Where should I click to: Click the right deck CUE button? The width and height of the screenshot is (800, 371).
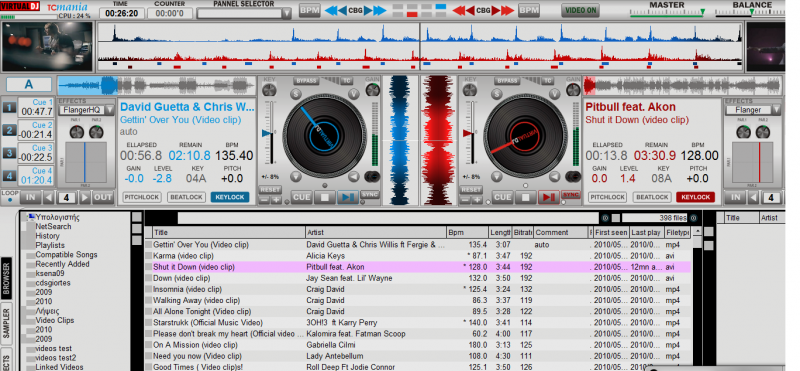(503, 197)
